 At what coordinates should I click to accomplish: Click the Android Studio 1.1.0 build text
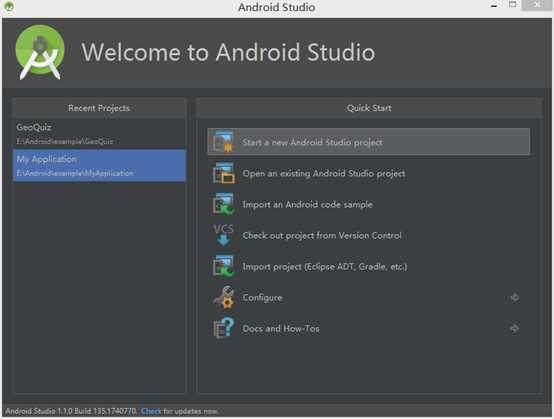click(71, 411)
